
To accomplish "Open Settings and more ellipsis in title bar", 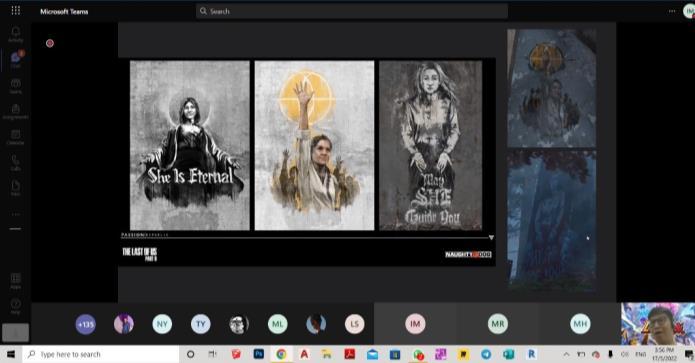I will 672,11.
